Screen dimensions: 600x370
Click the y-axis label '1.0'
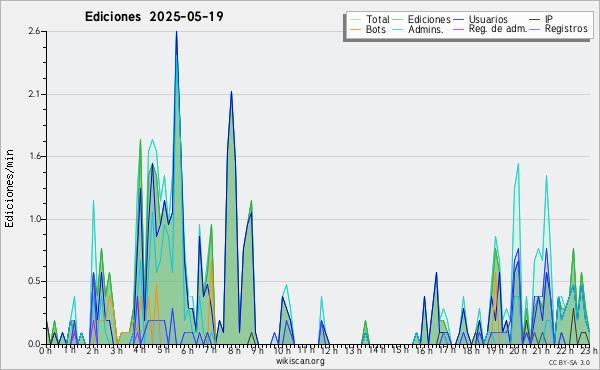(34, 219)
